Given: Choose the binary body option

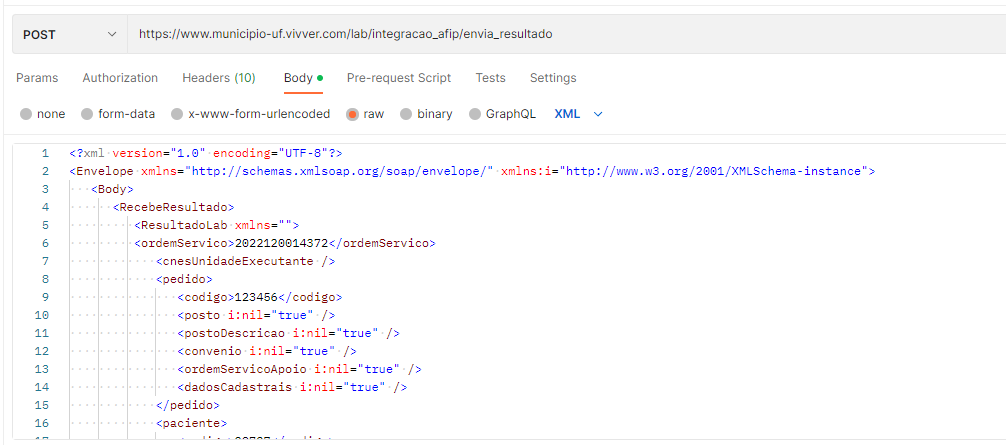Looking at the screenshot, I should (x=406, y=114).
